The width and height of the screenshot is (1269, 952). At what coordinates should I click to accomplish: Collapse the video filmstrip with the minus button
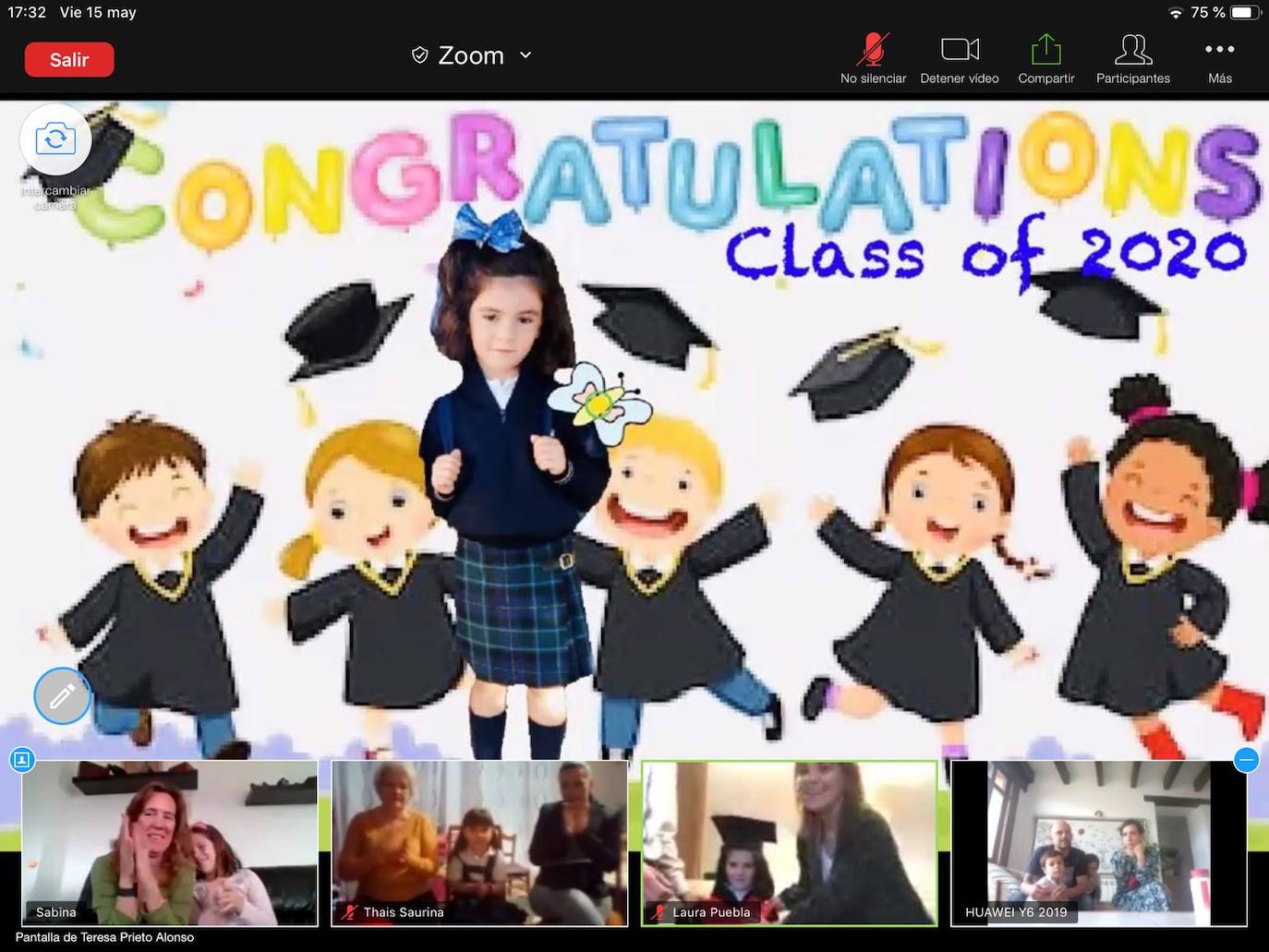(1246, 759)
